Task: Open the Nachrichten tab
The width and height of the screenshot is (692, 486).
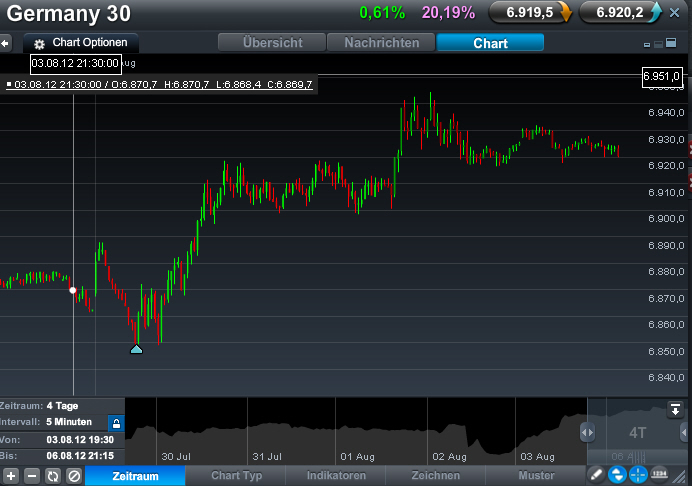Action: (x=381, y=43)
